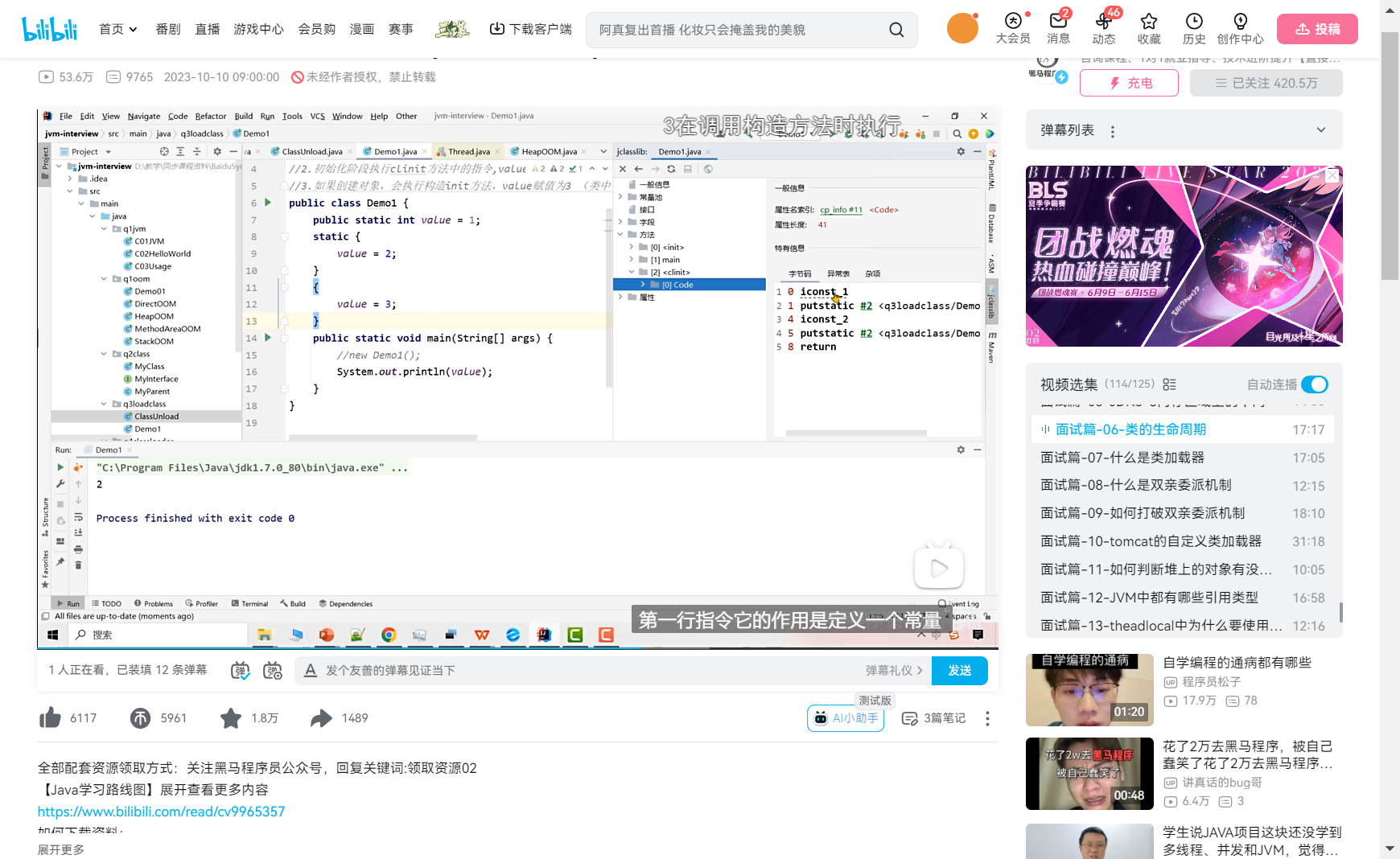1400x859 pixels.
Task: Toggle the 自动连播 autoplay switch
Action: point(1315,384)
